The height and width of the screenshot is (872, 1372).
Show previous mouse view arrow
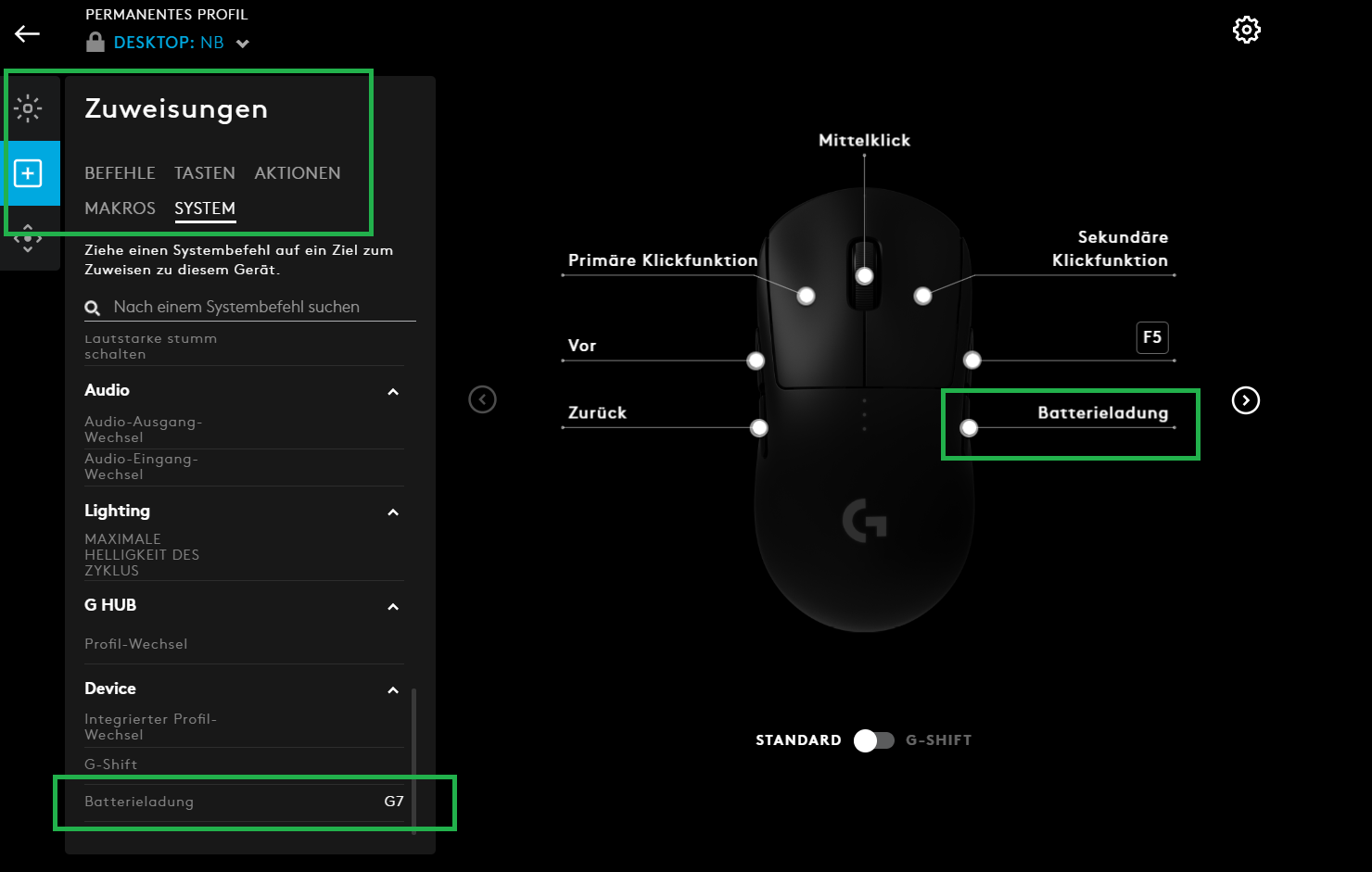482,399
